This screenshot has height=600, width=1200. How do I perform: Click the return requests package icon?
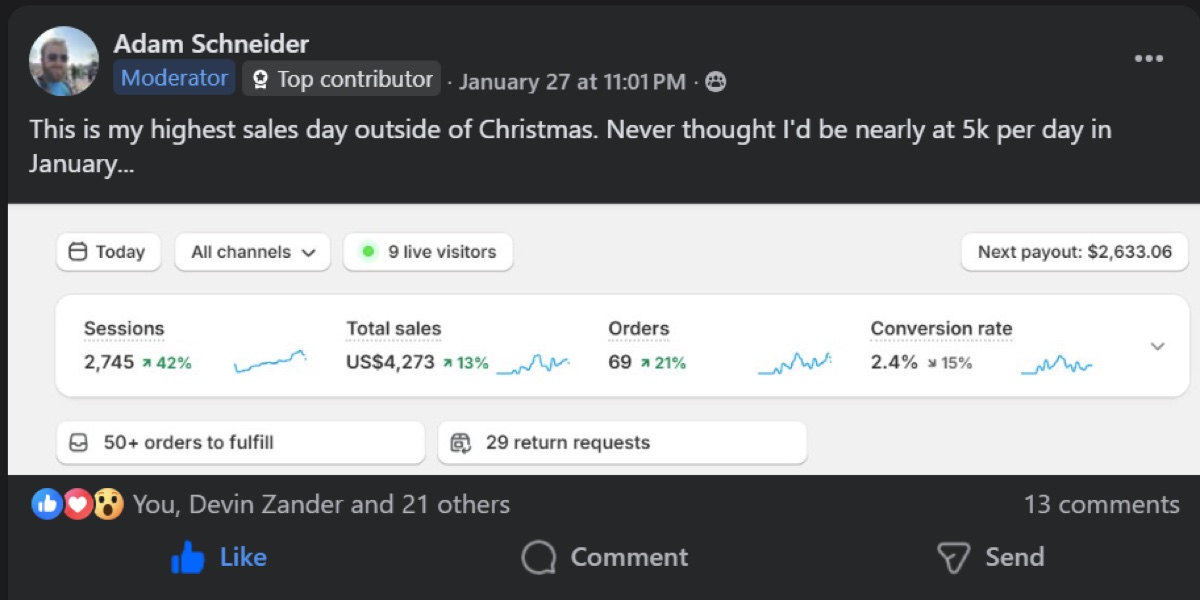coord(461,442)
